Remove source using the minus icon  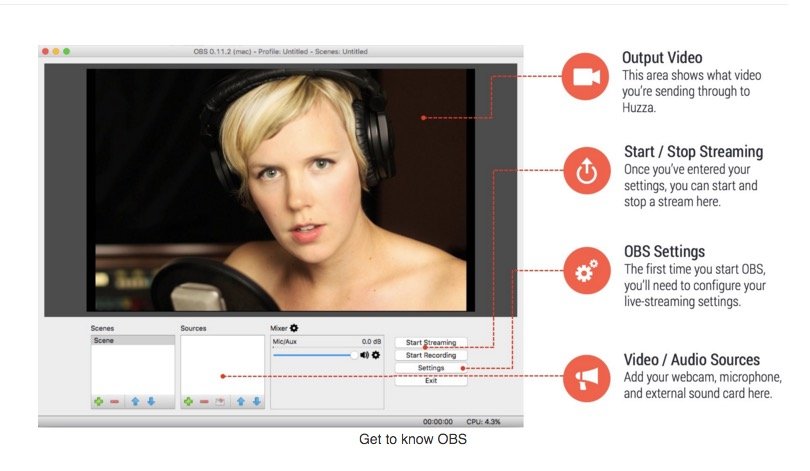(204, 401)
